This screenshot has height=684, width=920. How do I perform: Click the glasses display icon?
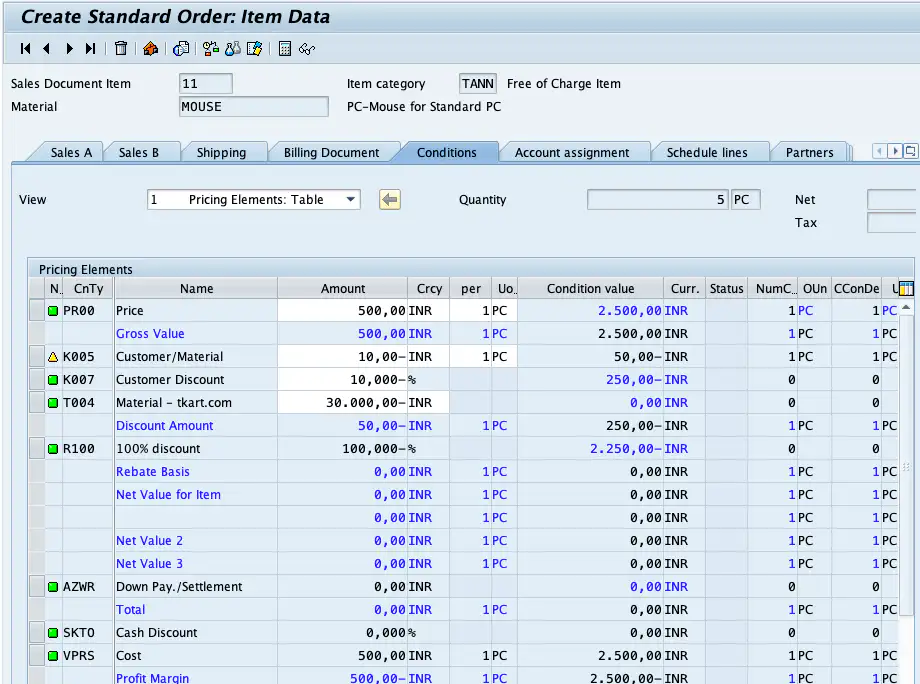(x=307, y=49)
